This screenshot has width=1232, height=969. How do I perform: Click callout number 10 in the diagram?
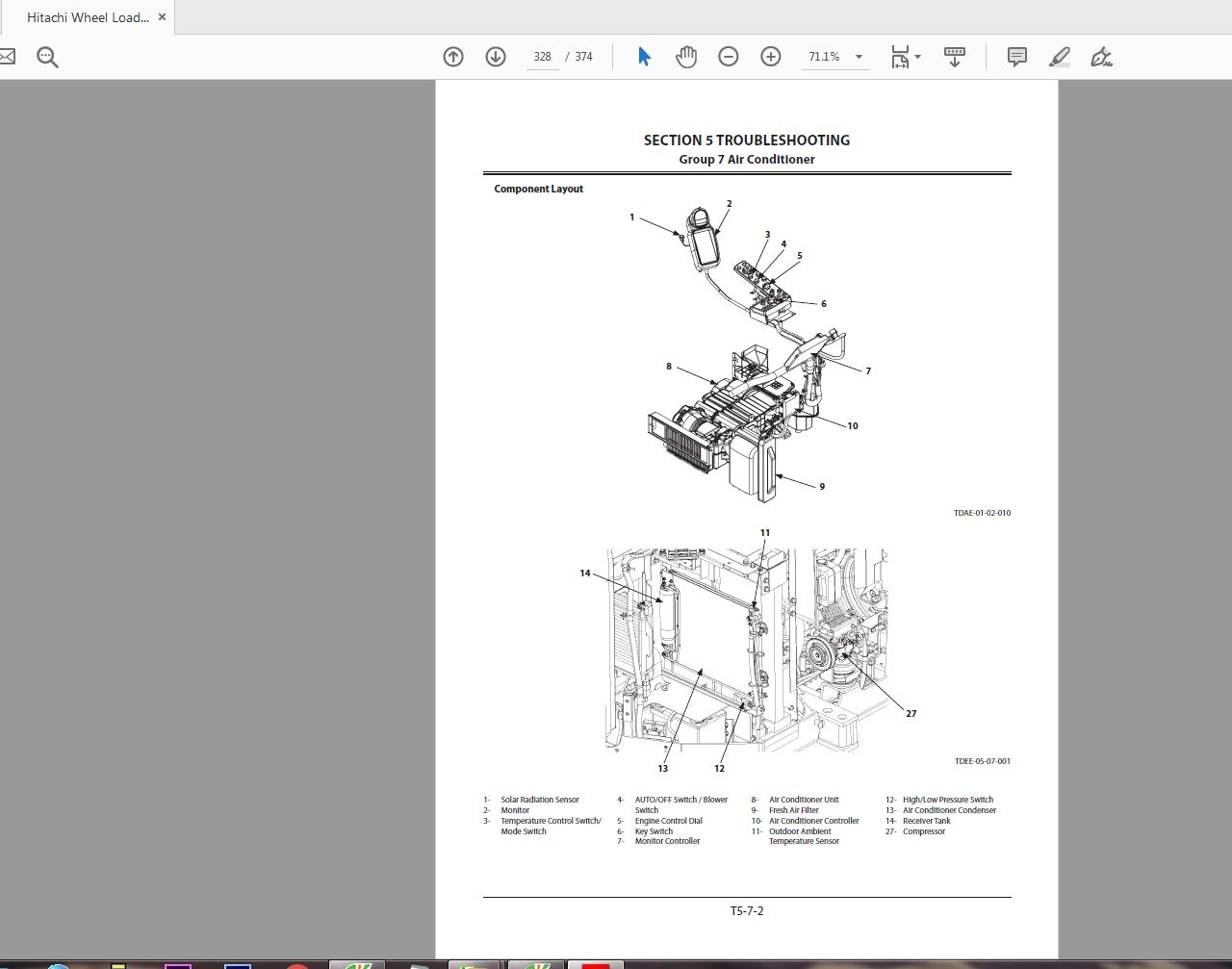853,426
